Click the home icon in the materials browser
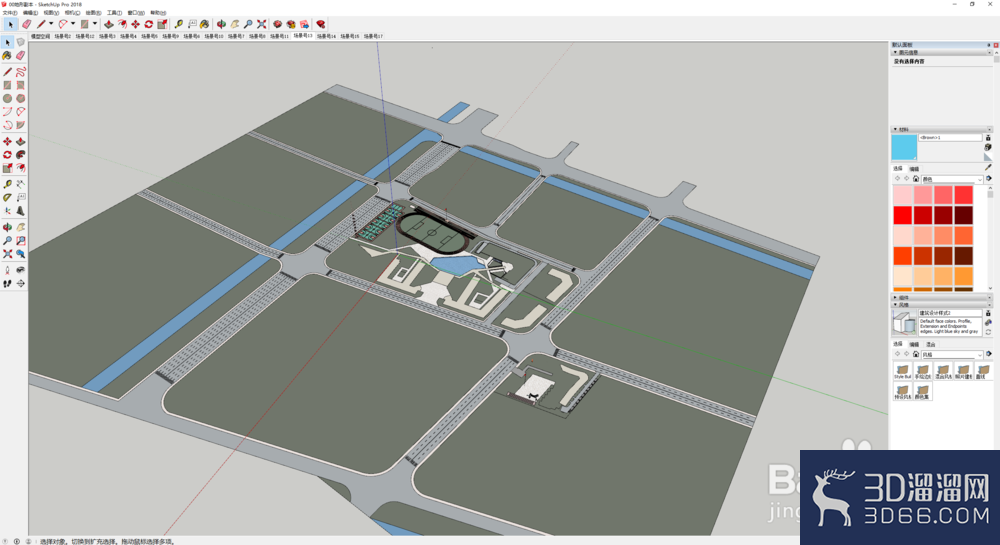The image size is (1000, 545). tap(916, 178)
